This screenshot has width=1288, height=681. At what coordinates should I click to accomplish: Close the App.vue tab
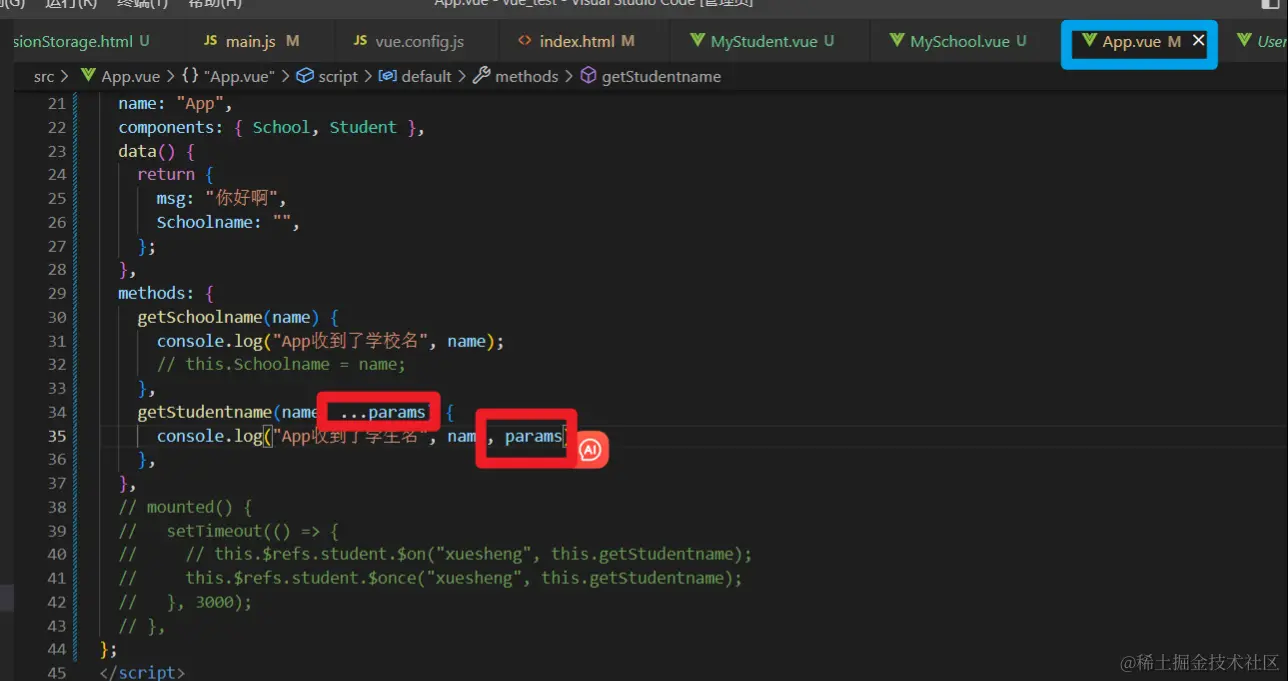point(1198,41)
